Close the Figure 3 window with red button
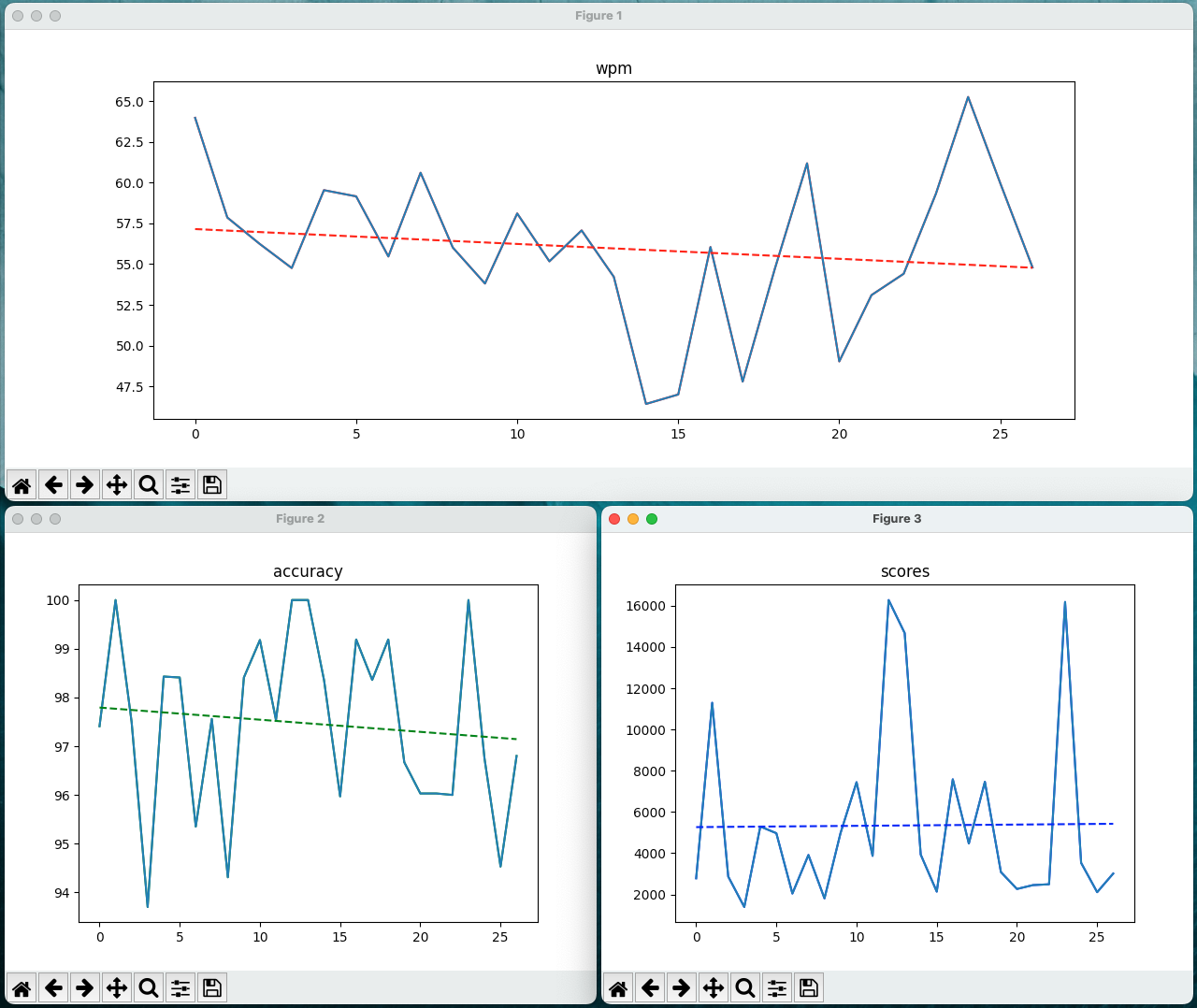Image resolution: width=1197 pixels, height=1008 pixels. [614, 519]
